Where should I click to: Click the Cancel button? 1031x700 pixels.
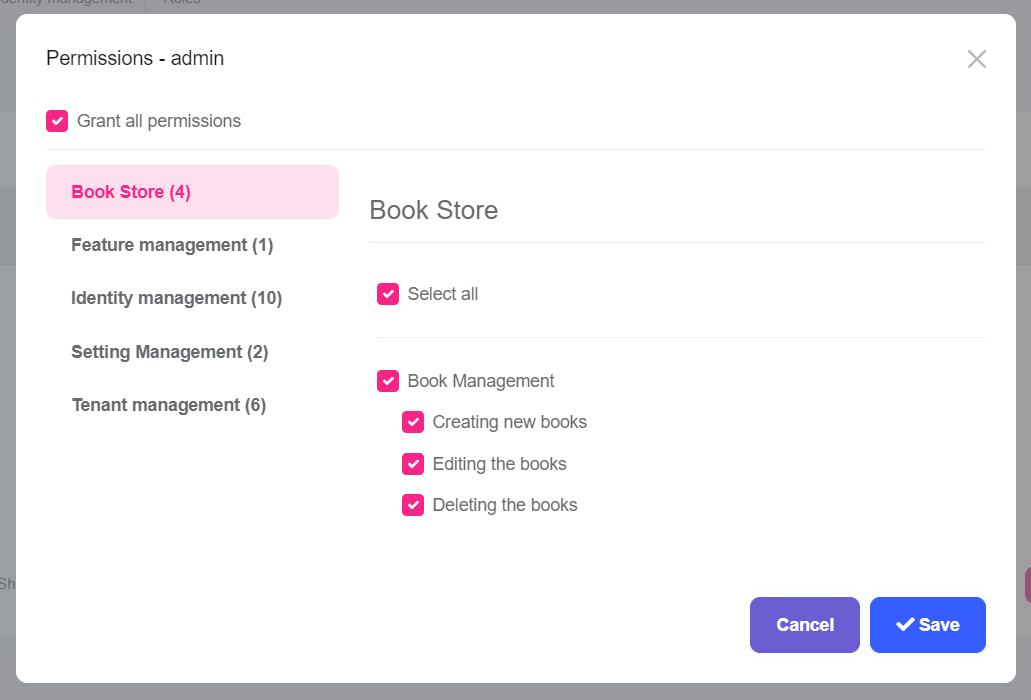(804, 624)
